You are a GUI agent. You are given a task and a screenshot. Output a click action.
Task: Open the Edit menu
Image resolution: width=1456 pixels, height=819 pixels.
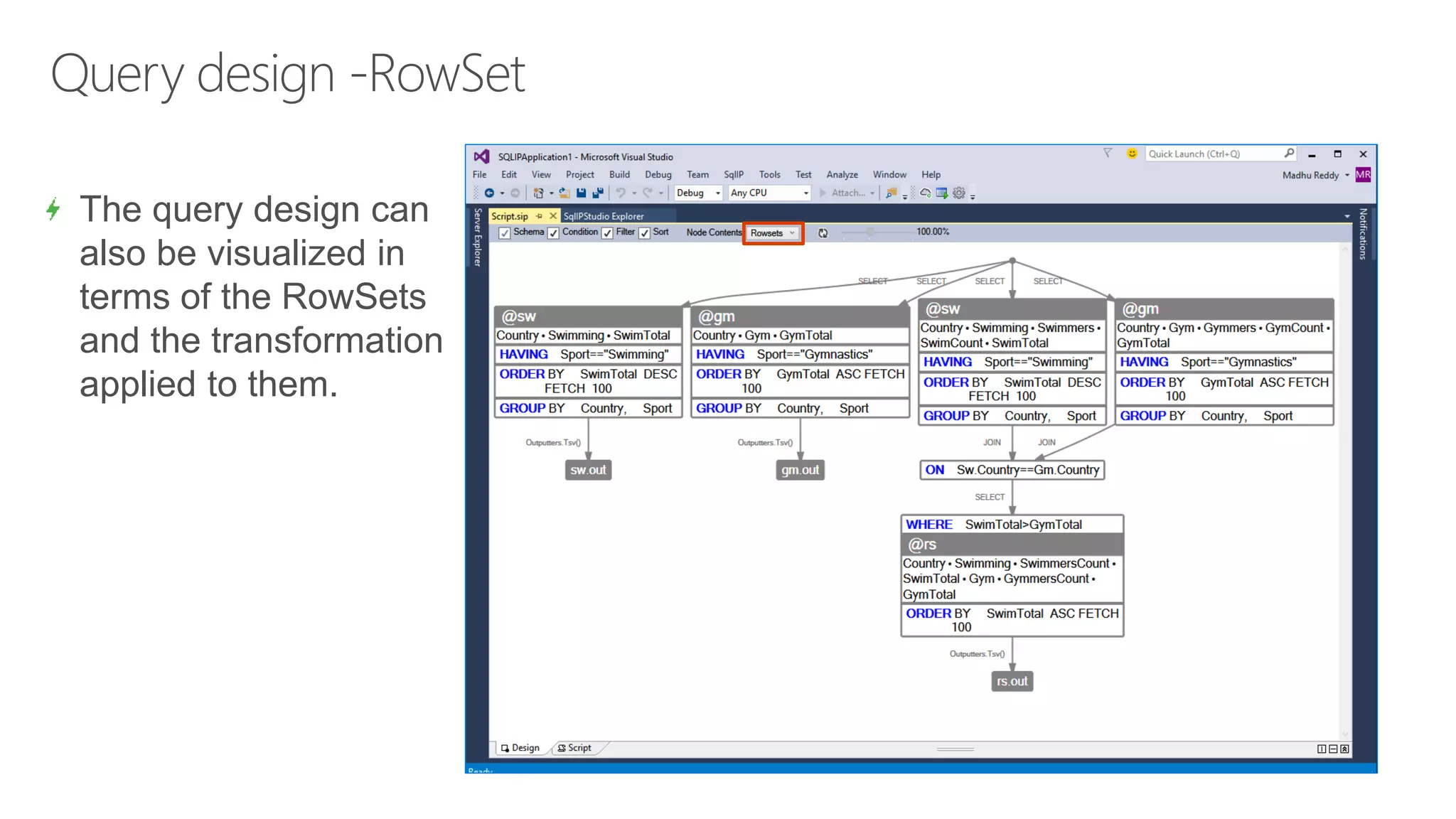point(509,174)
